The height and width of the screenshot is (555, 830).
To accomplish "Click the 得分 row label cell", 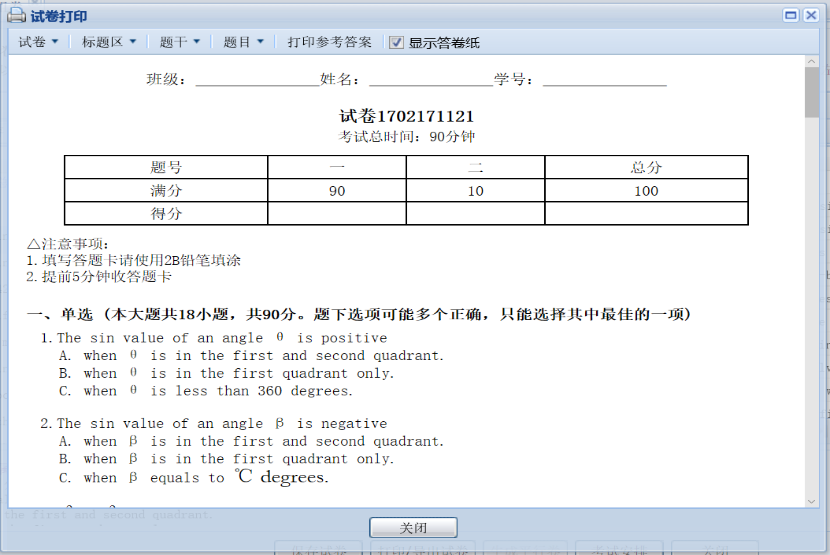I will (166, 214).
